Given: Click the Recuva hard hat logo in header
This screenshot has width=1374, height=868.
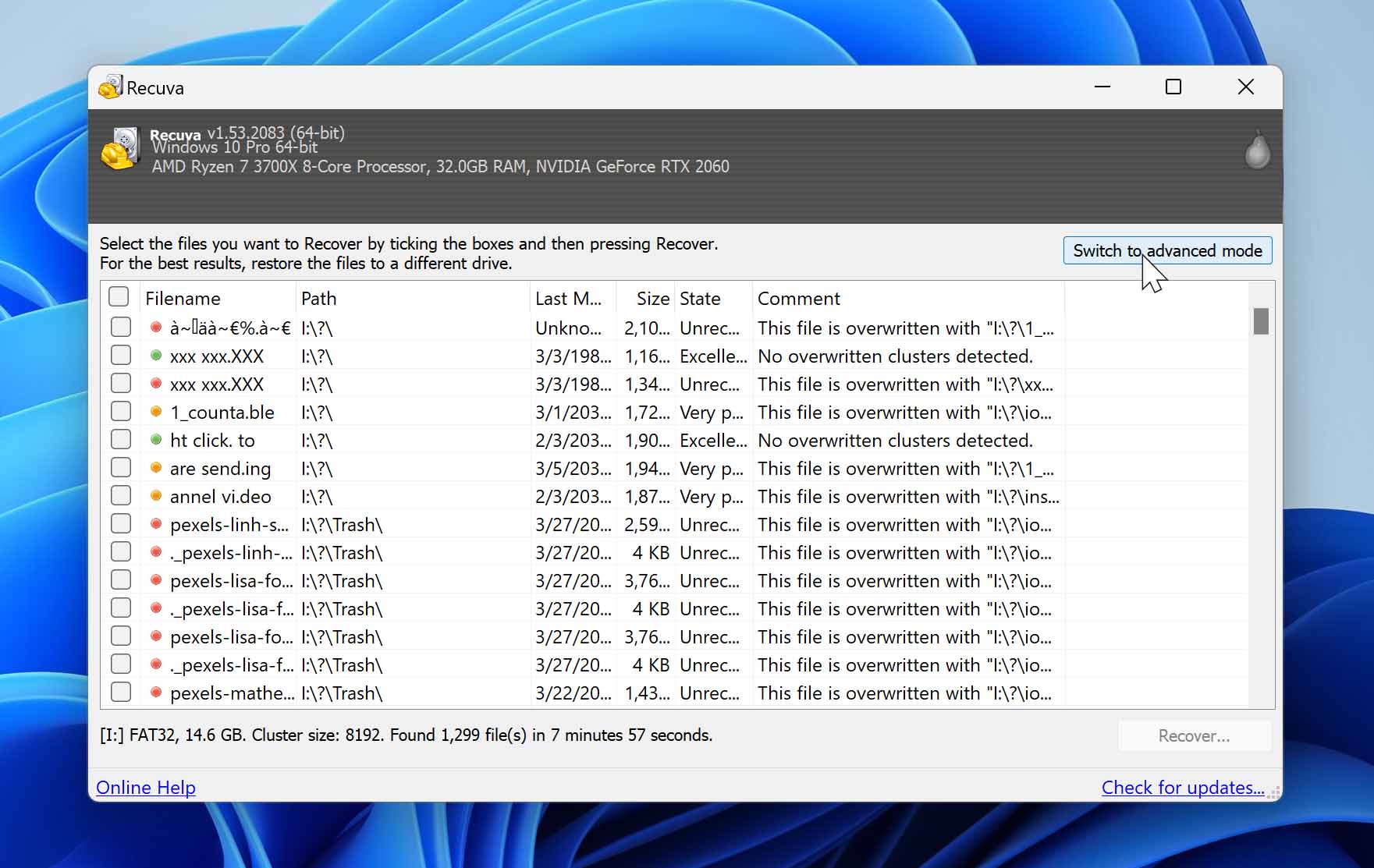Looking at the screenshot, I should tap(120, 149).
